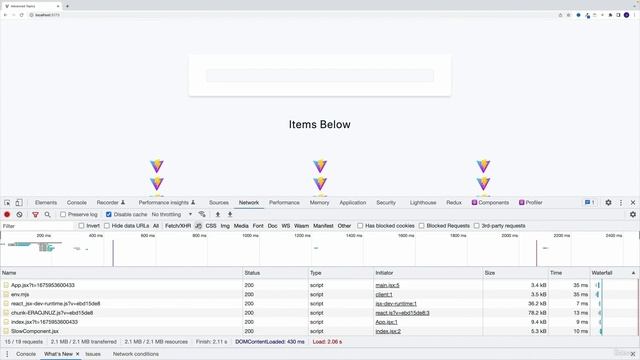640x360 pixels.
Task: Open the Application tab
Action: click(353, 202)
